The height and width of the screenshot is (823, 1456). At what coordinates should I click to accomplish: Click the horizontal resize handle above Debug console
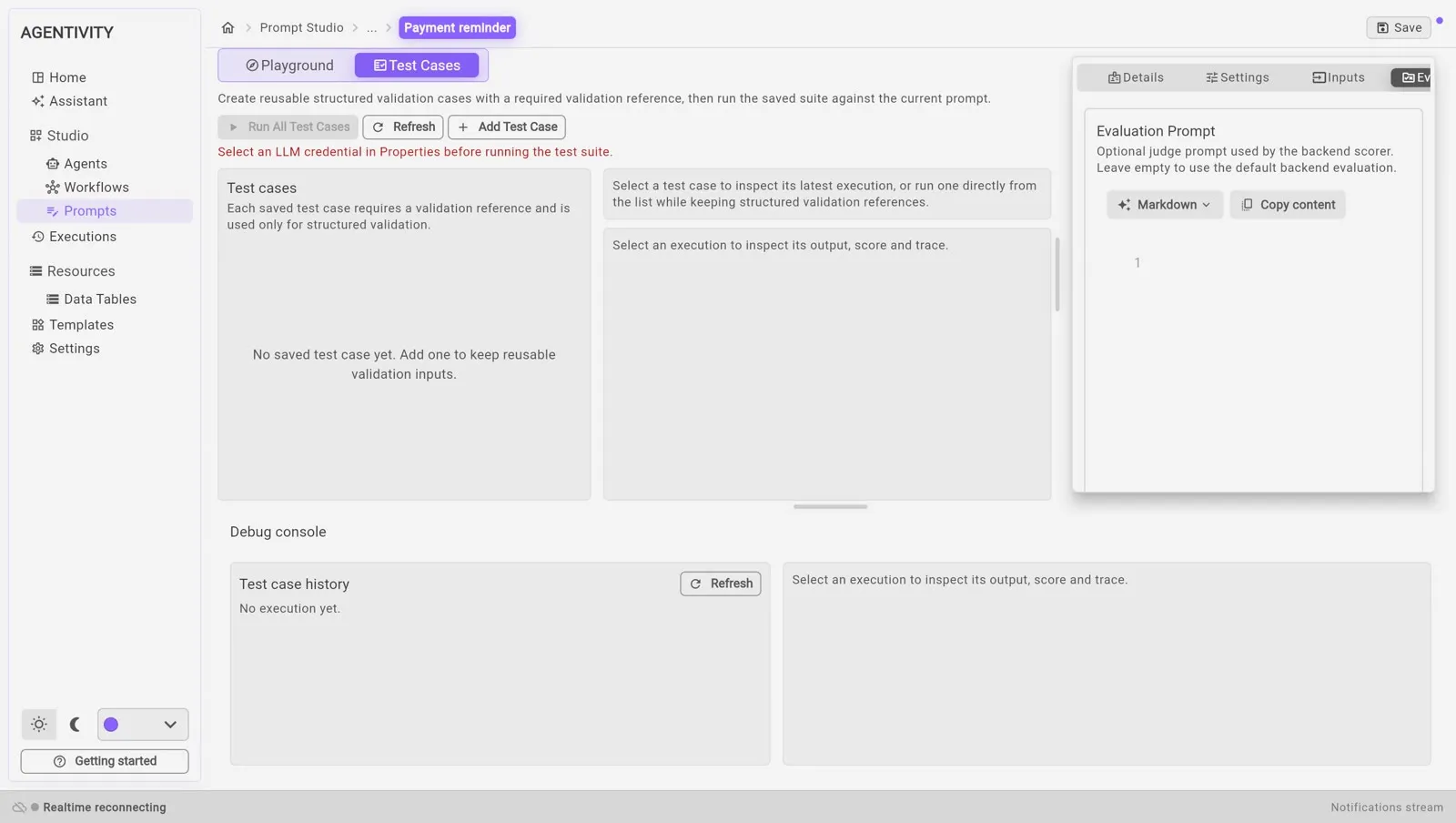click(x=830, y=507)
